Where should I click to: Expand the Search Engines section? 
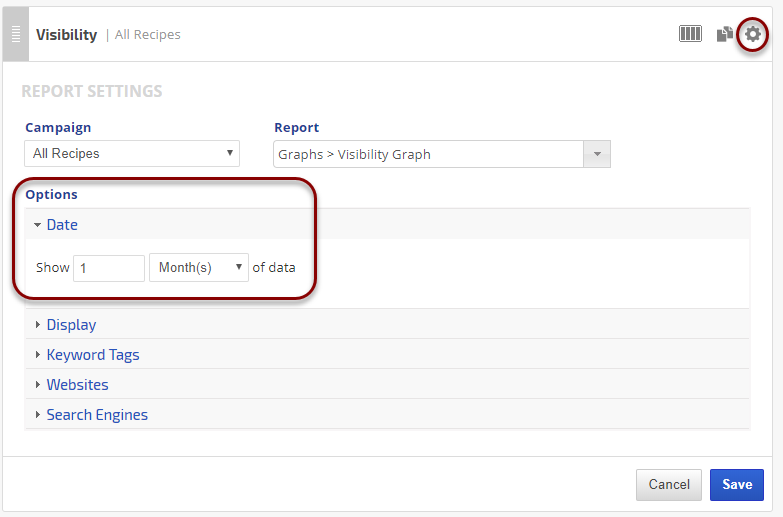96,415
